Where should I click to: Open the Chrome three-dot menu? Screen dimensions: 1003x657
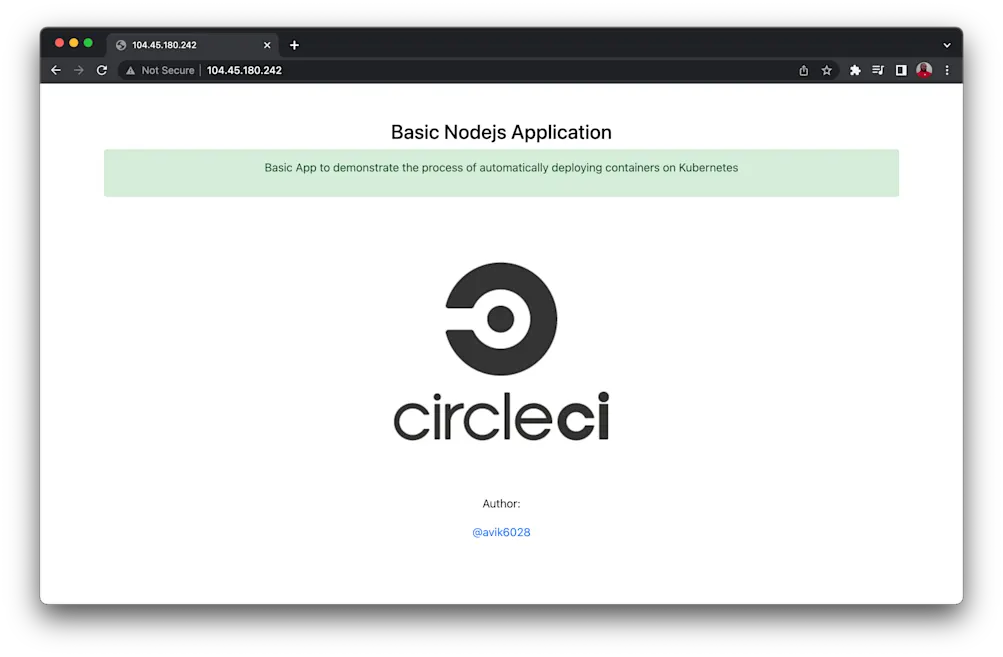947,70
